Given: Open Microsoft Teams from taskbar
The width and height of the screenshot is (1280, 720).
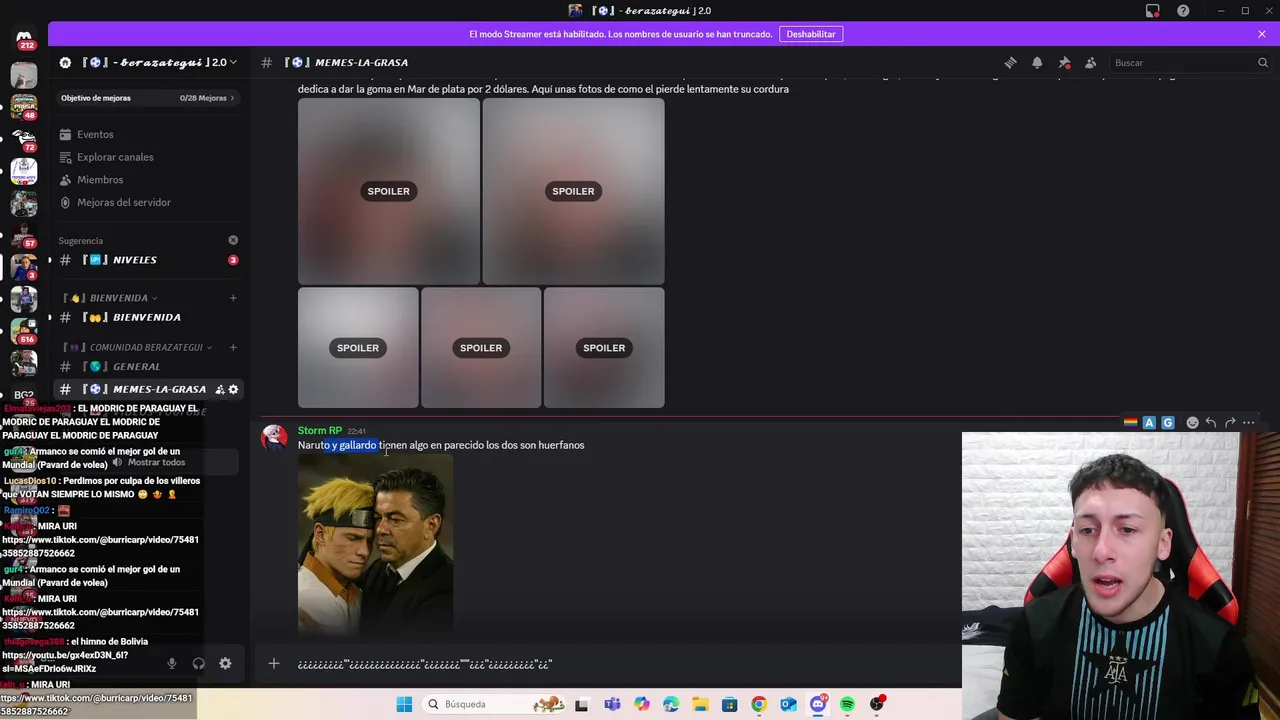Looking at the screenshot, I should (x=612, y=704).
